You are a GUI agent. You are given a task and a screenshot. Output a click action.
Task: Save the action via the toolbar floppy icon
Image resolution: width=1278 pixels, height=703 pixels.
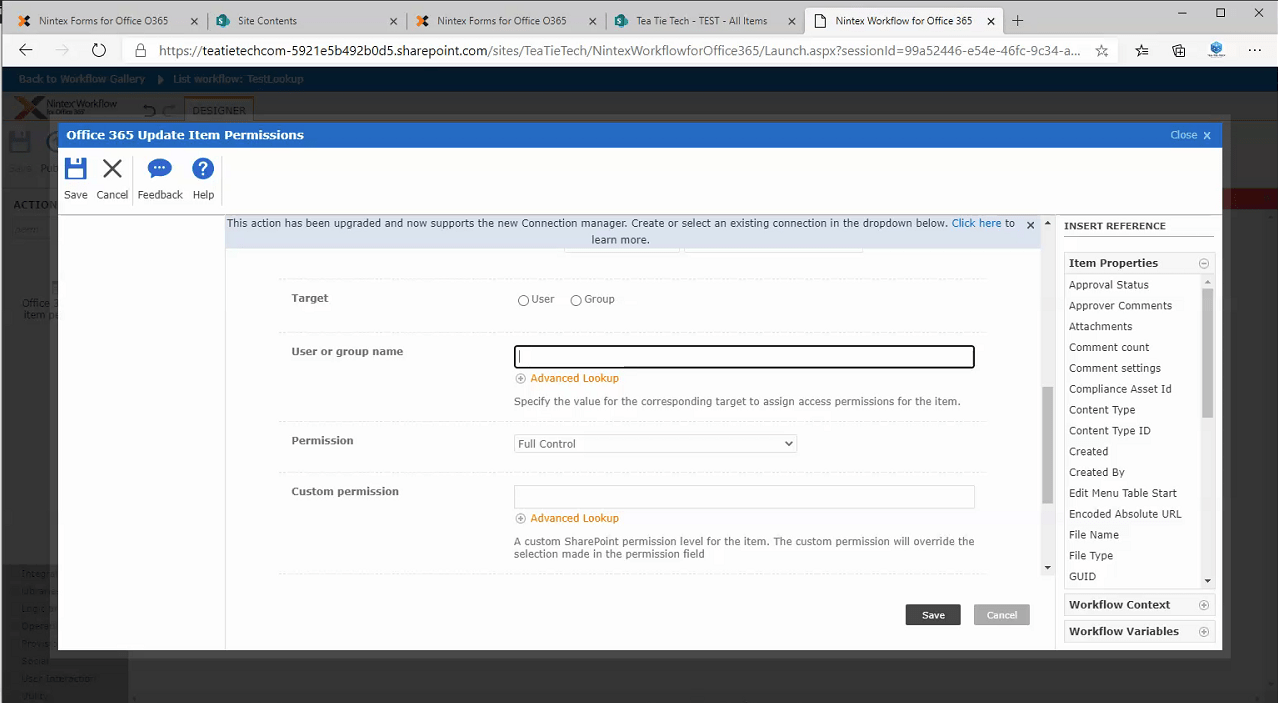click(76, 169)
